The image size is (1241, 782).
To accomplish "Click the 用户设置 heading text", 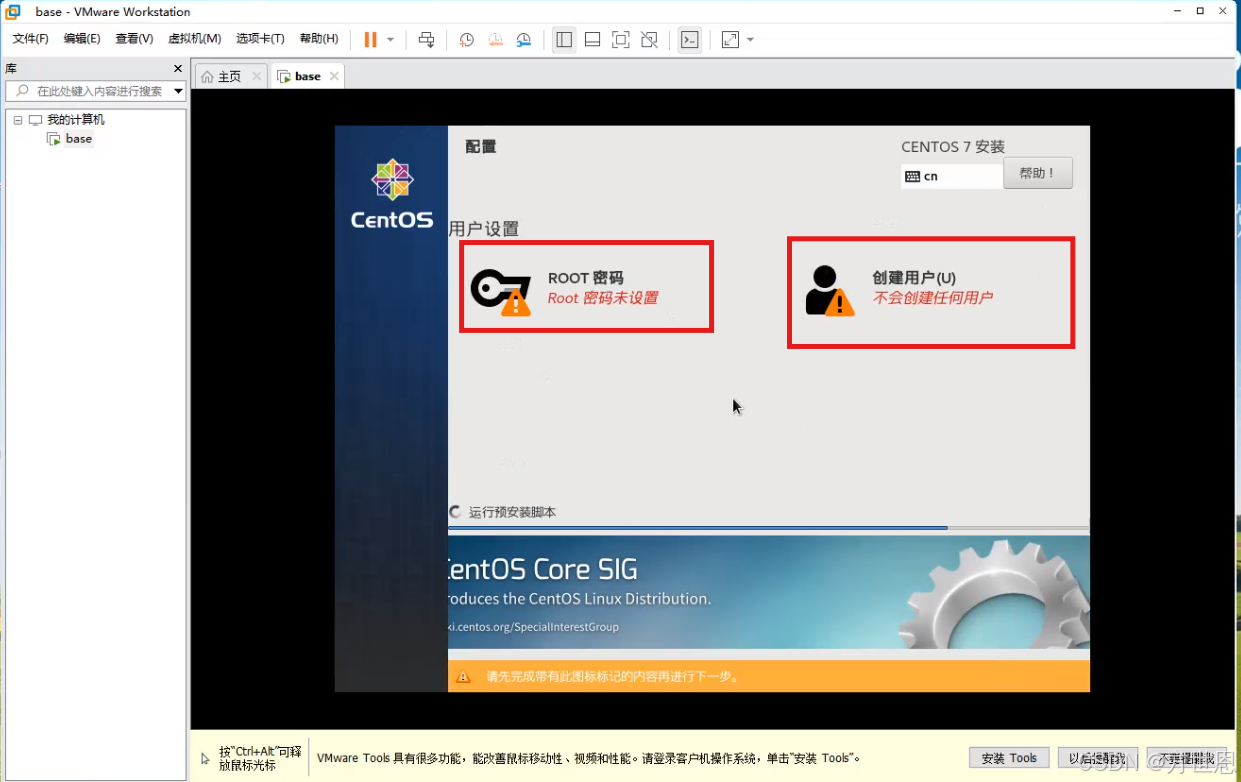I will tap(484, 229).
